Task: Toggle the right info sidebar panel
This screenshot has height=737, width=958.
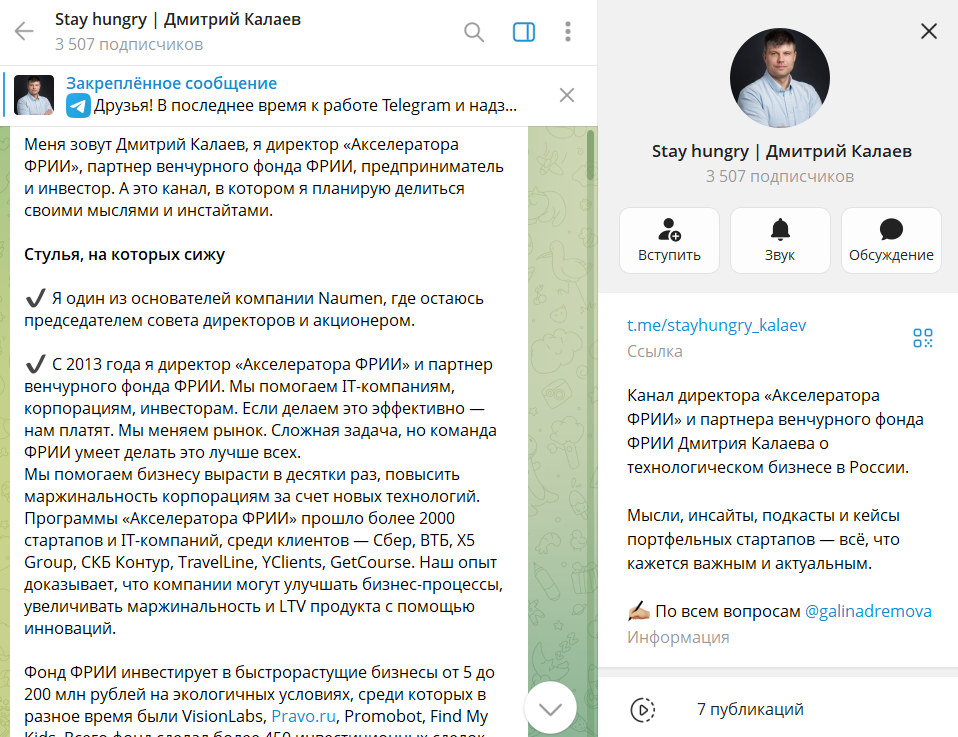Action: [524, 32]
